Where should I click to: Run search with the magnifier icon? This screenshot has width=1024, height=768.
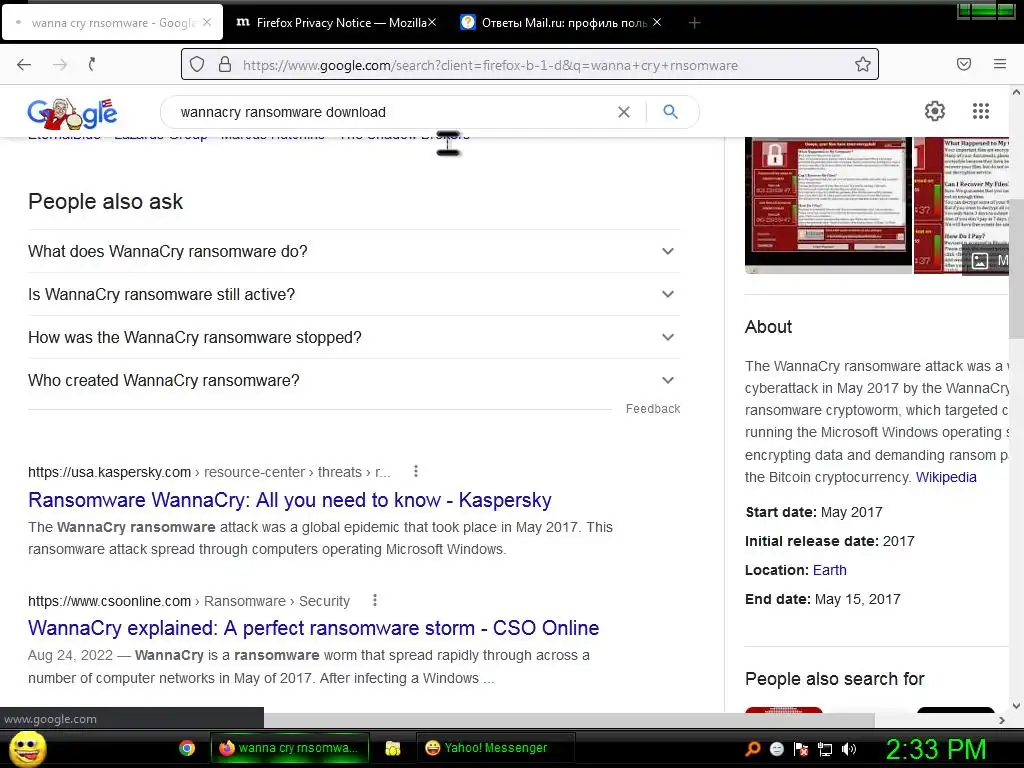pyautogui.click(x=670, y=112)
